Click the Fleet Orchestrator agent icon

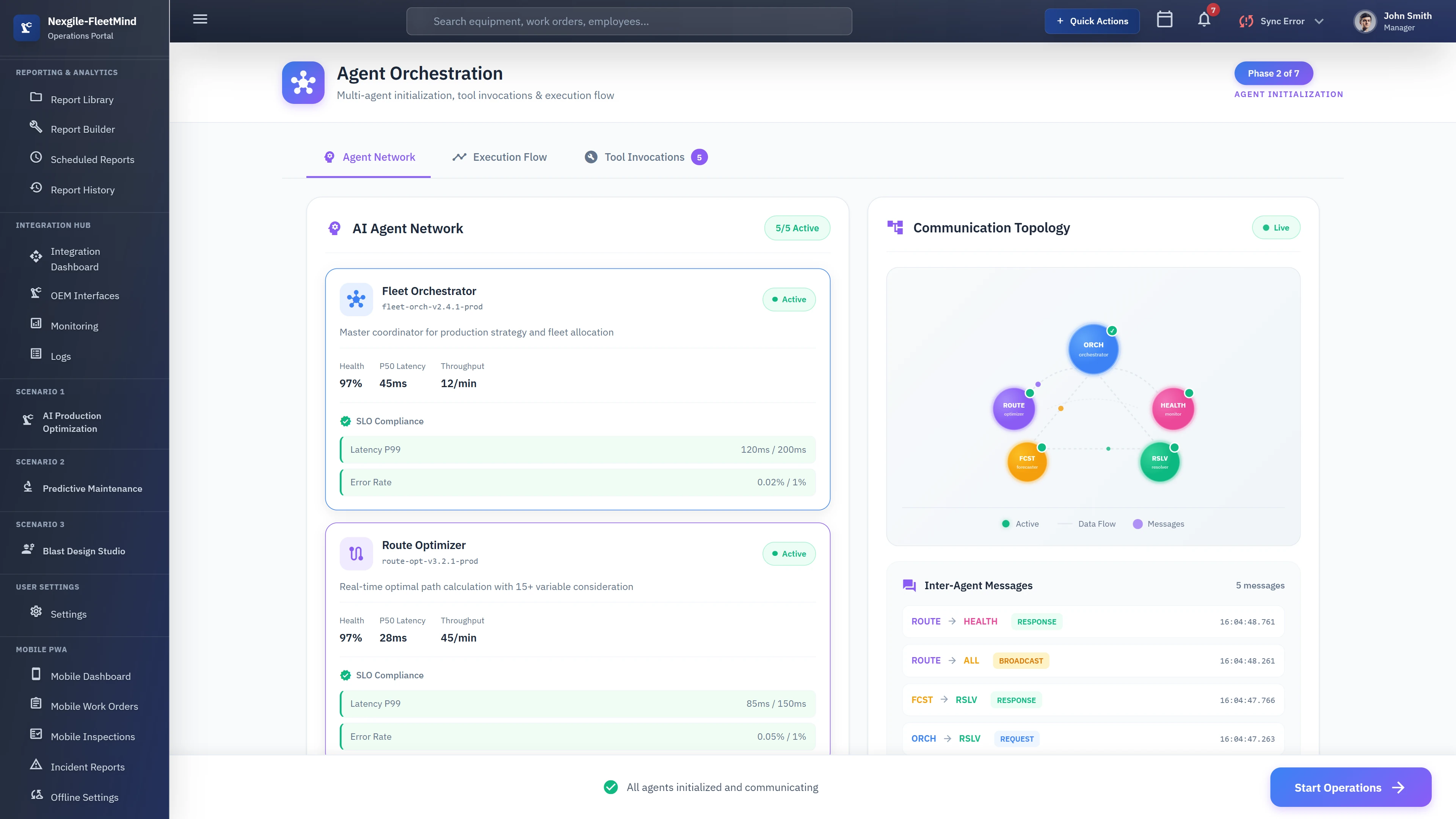356,299
